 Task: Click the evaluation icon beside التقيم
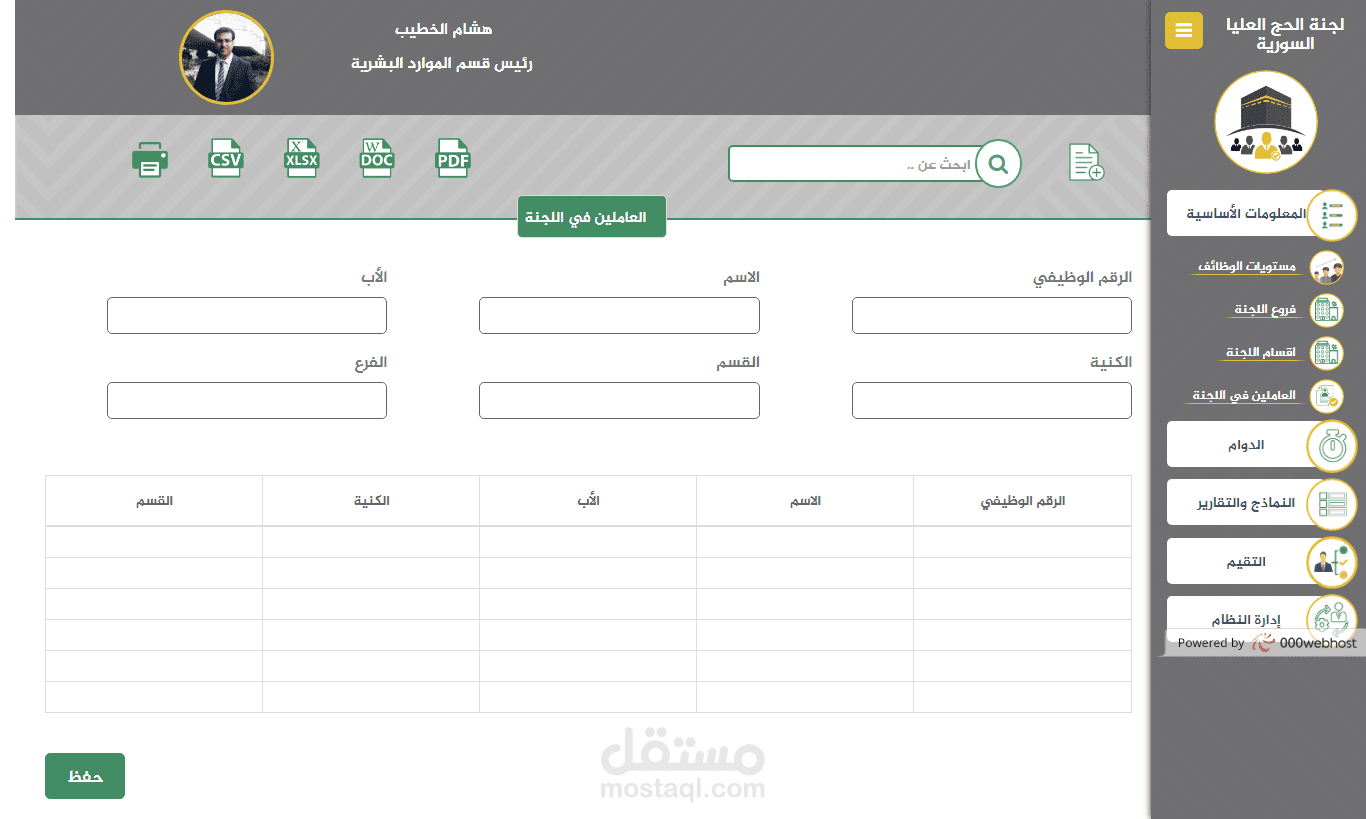pyautogui.click(x=1331, y=561)
